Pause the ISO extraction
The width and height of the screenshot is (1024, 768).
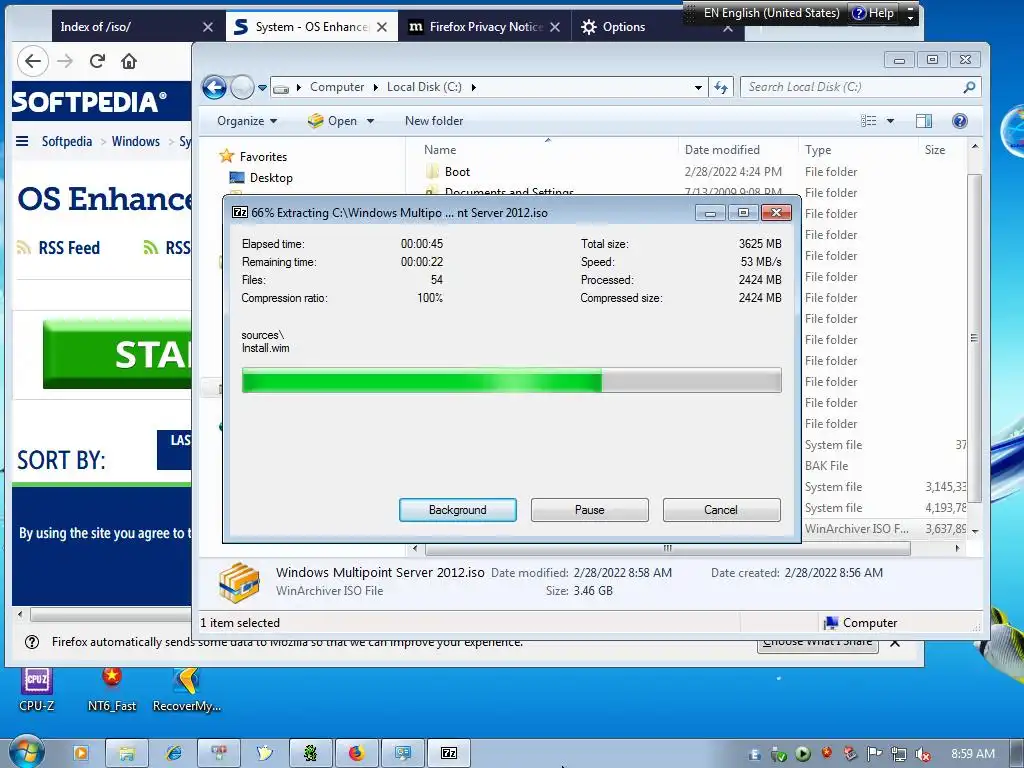tap(589, 510)
